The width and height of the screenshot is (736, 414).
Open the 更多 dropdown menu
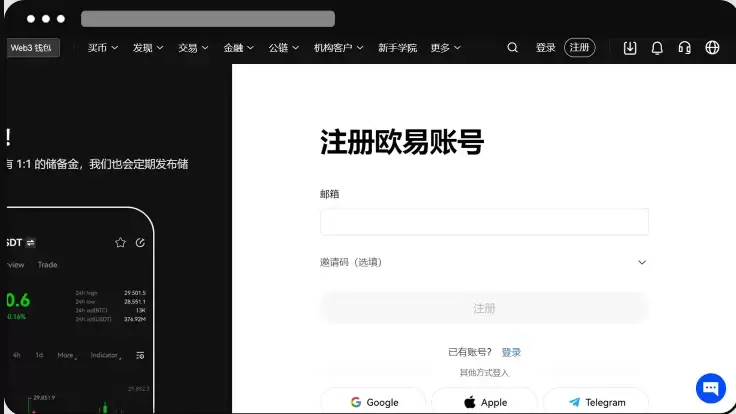point(445,47)
